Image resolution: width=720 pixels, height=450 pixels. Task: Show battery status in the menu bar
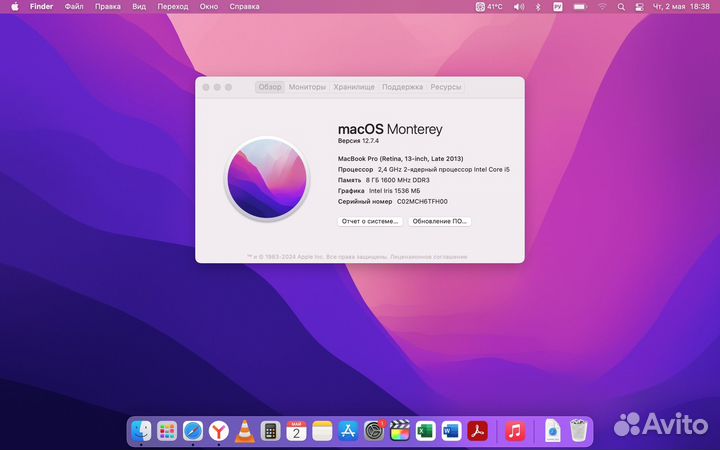click(580, 6)
